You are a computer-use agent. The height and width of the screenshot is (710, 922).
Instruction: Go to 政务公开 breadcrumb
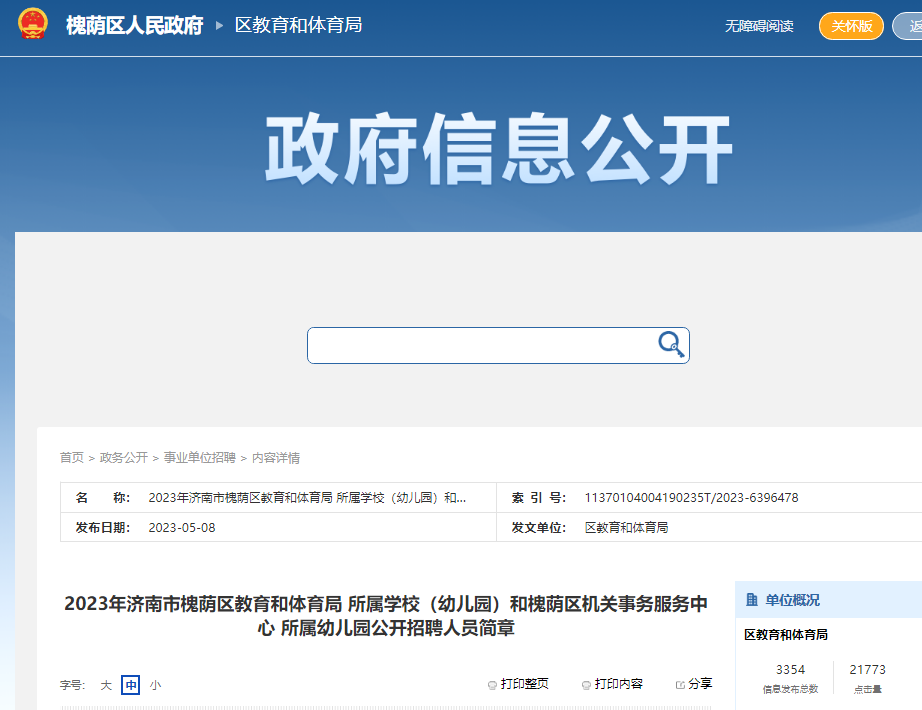(x=123, y=458)
